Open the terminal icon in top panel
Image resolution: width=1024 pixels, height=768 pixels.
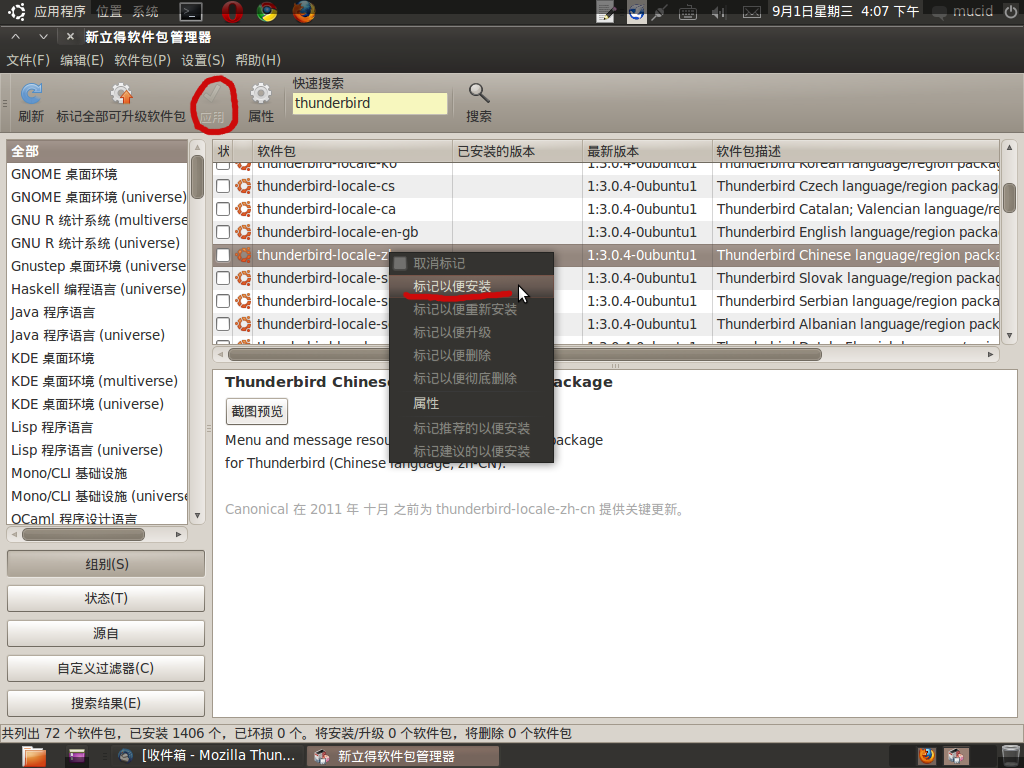click(192, 12)
